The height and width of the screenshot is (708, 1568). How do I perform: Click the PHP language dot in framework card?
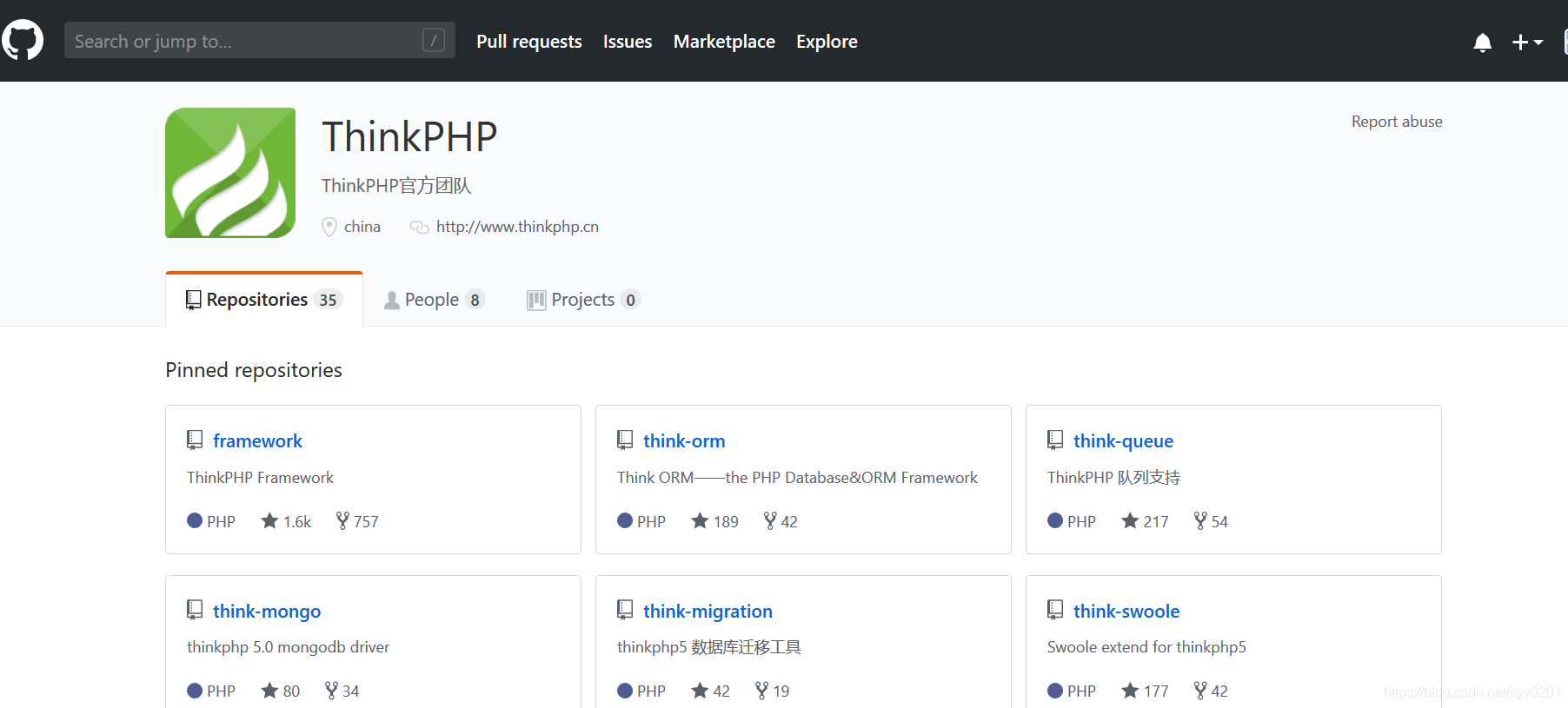click(195, 520)
